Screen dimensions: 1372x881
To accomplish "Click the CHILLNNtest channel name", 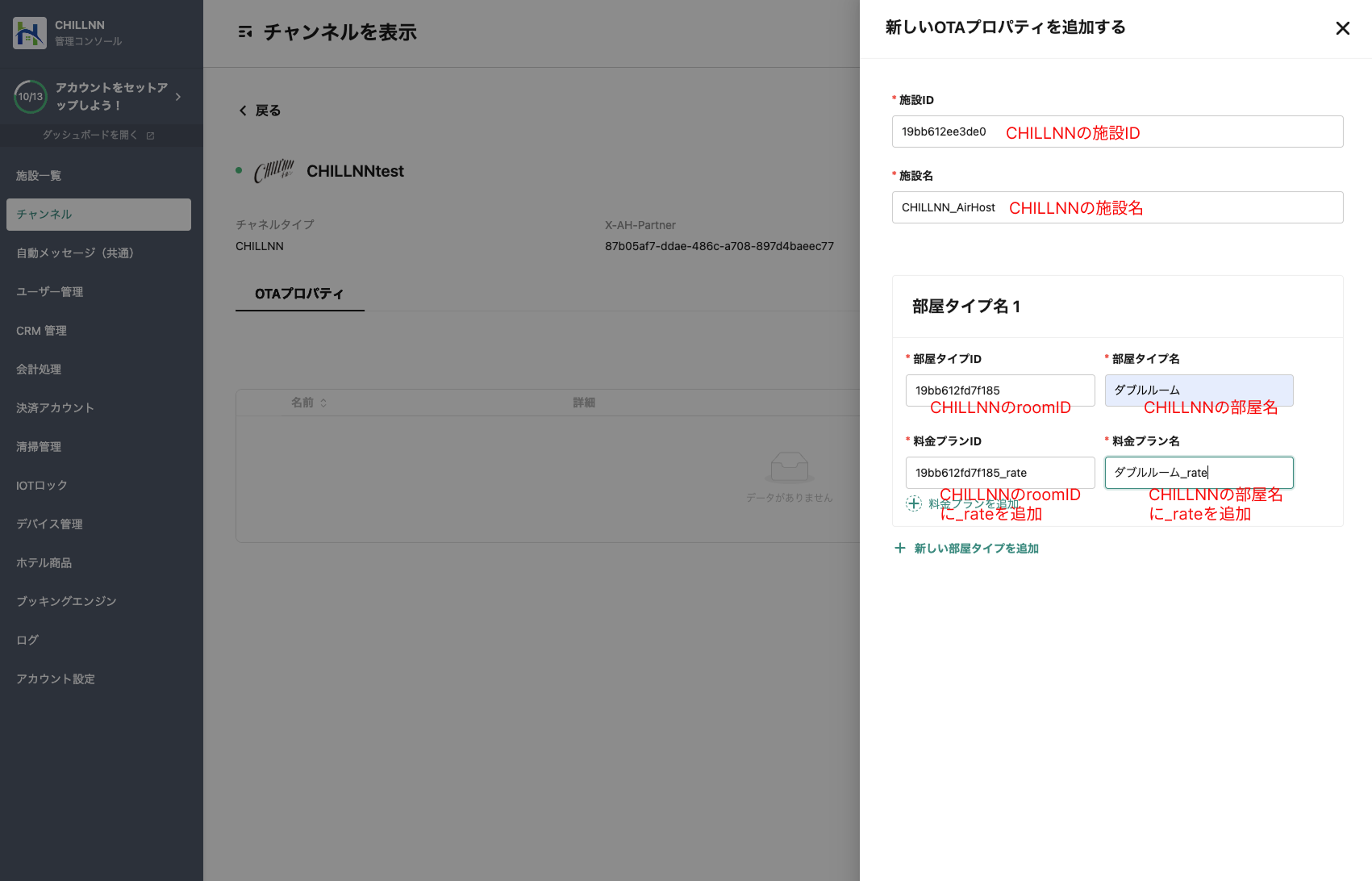I will [x=355, y=171].
